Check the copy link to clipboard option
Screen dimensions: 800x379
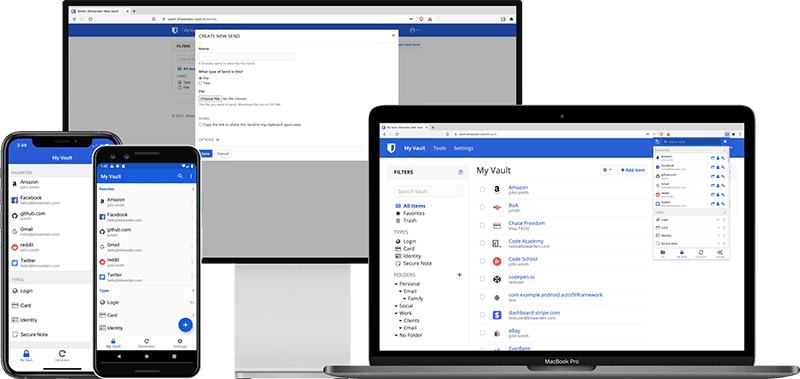(x=200, y=124)
